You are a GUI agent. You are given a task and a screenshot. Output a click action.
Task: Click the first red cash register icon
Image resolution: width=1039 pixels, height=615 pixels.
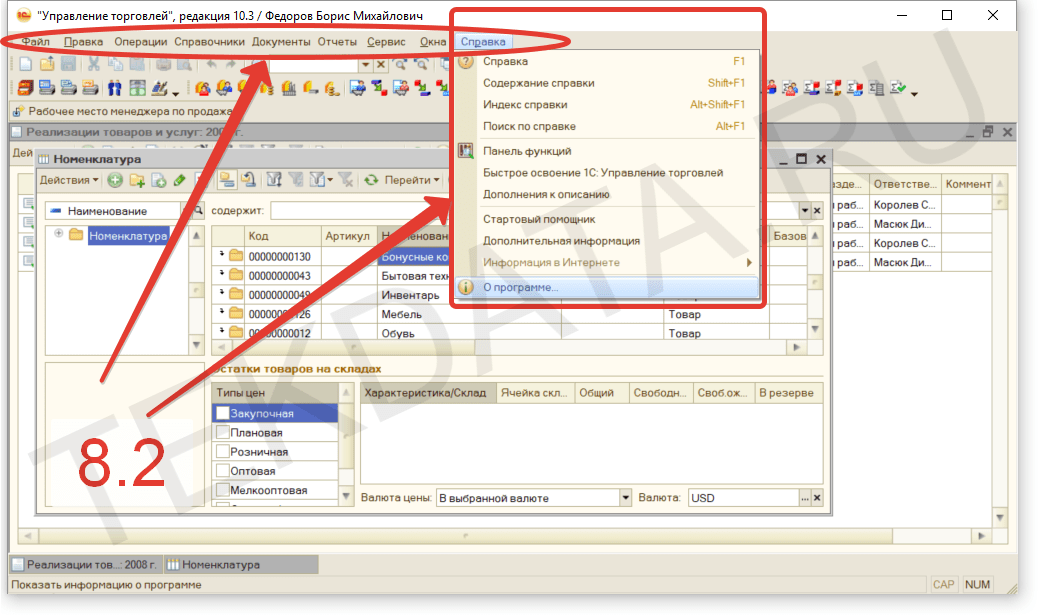tap(25, 87)
